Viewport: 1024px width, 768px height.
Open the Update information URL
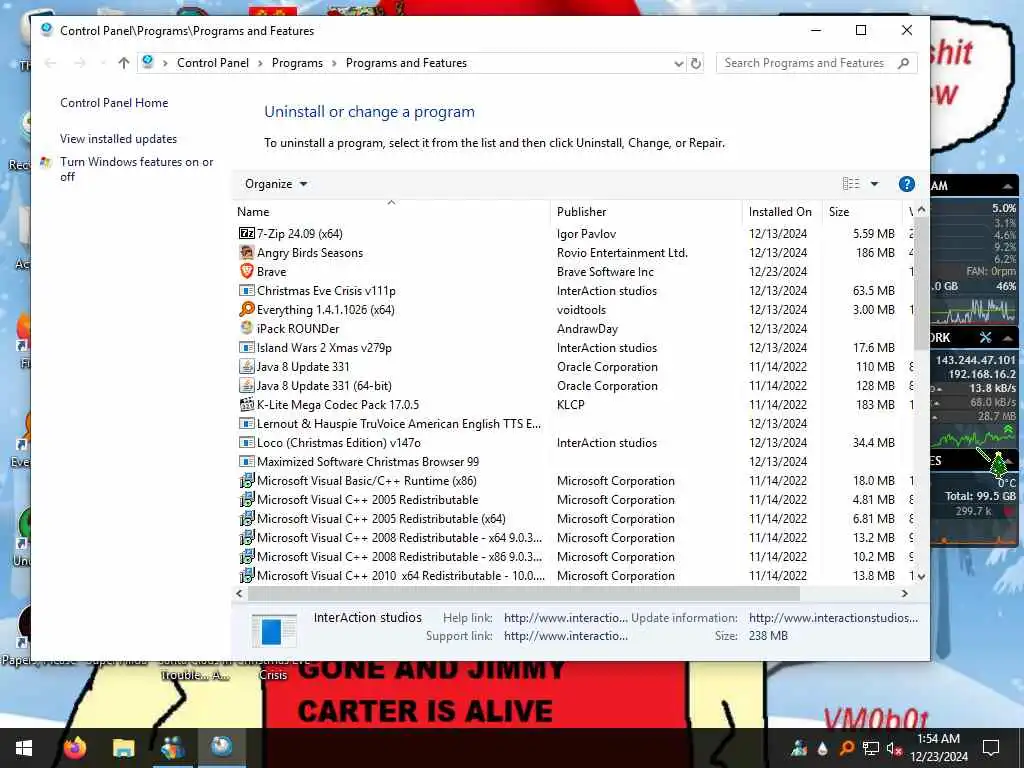coord(833,618)
